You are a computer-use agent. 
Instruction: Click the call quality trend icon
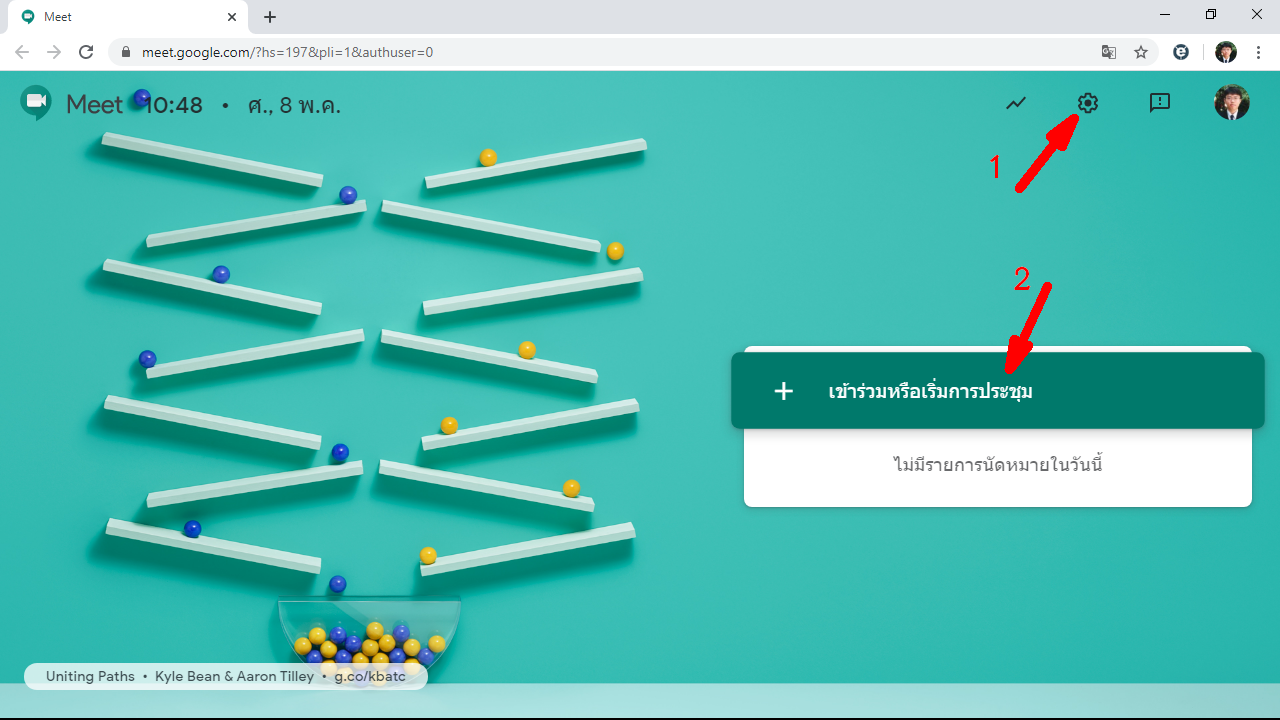pos(1016,103)
